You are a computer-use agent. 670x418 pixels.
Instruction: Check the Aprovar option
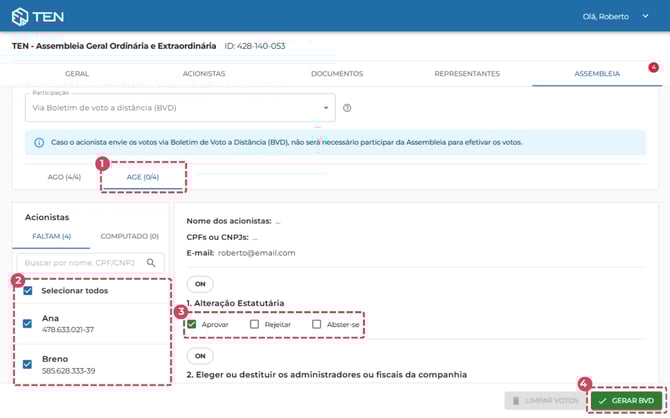[x=192, y=324]
